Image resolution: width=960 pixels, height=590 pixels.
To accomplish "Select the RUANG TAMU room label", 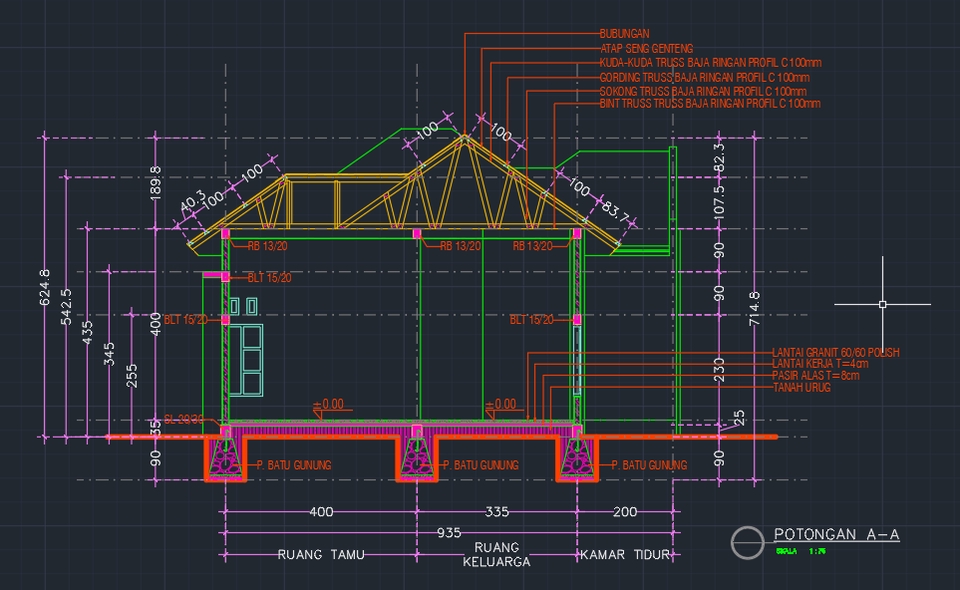I will [320, 556].
